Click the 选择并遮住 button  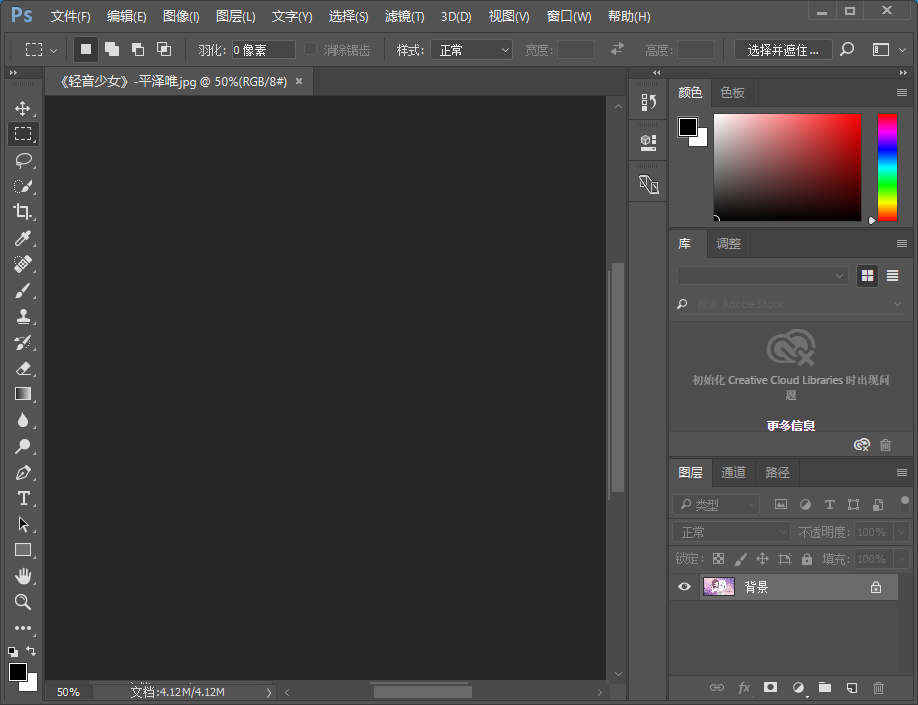(783, 50)
